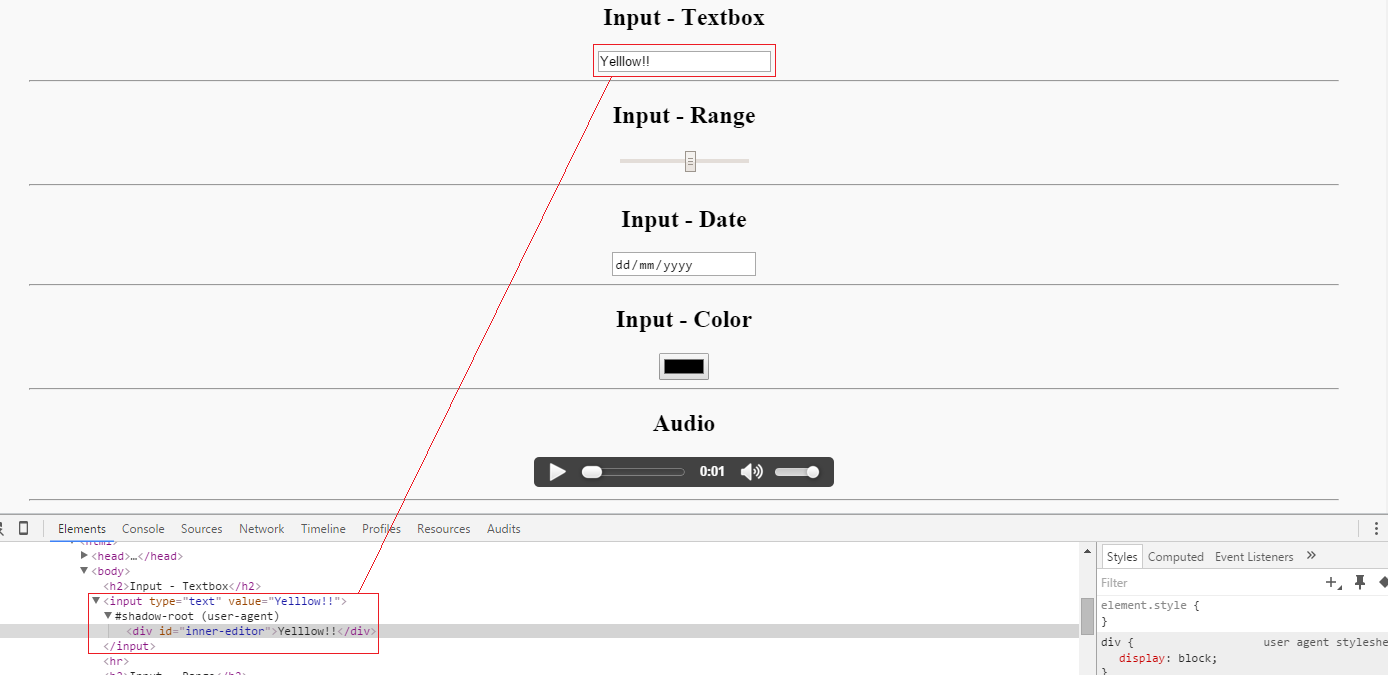Open the Network tab
The width and height of the screenshot is (1388, 675).
(262, 529)
